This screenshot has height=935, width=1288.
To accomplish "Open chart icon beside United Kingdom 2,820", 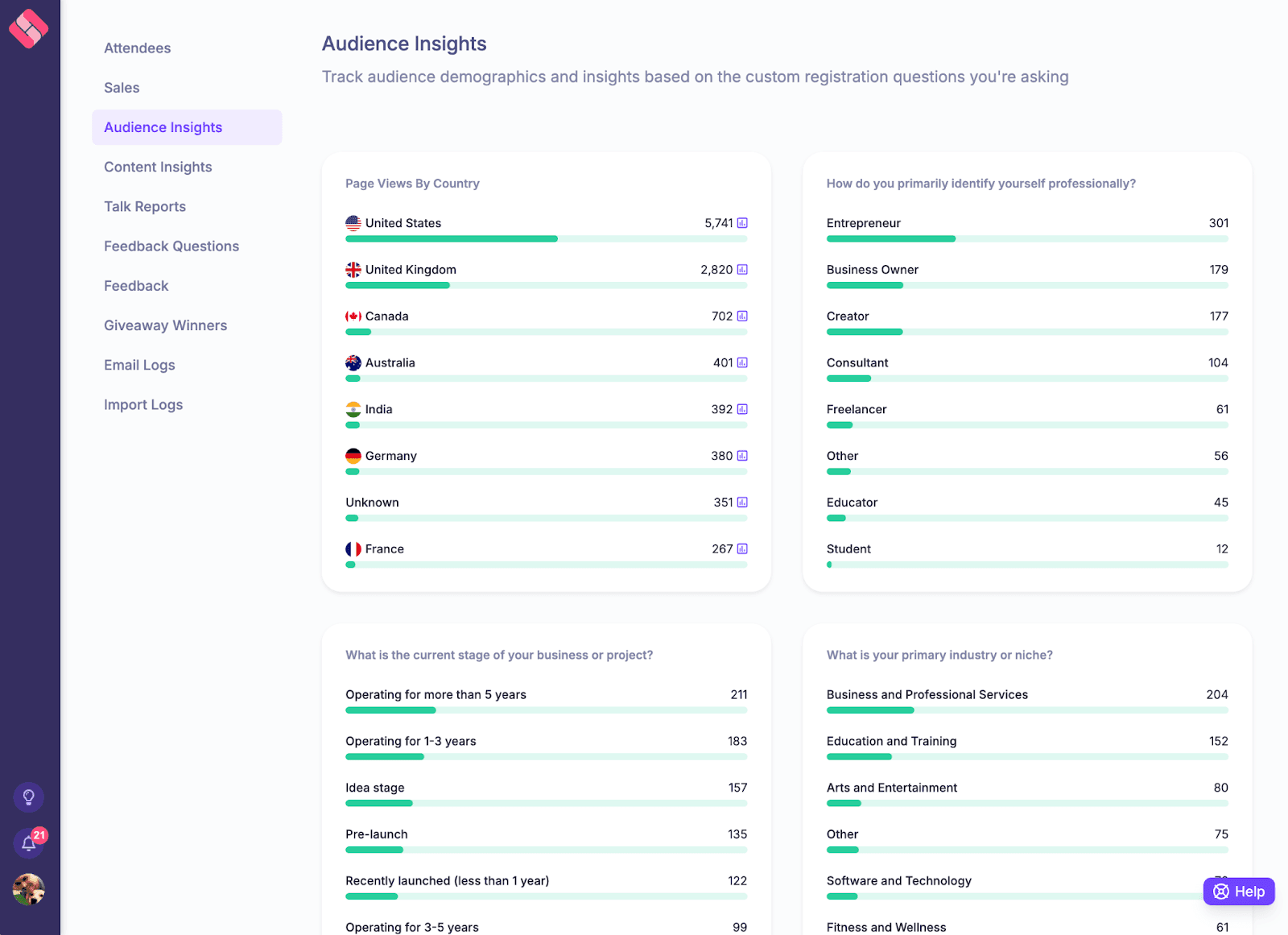I will pos(742,270).
